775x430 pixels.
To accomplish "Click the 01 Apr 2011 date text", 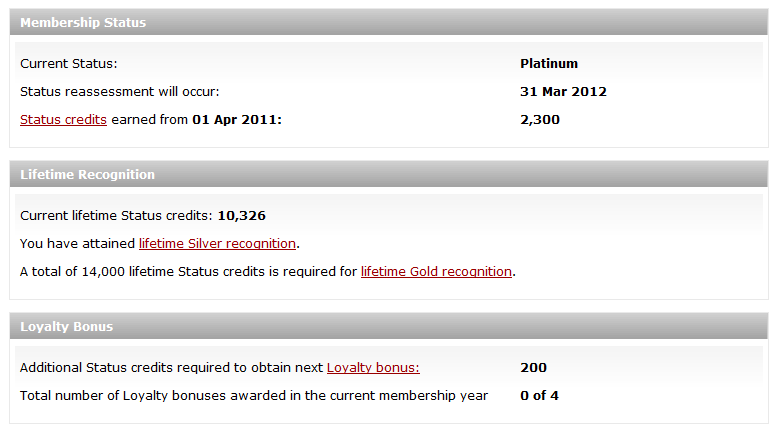I will click(x=235, y=120).
